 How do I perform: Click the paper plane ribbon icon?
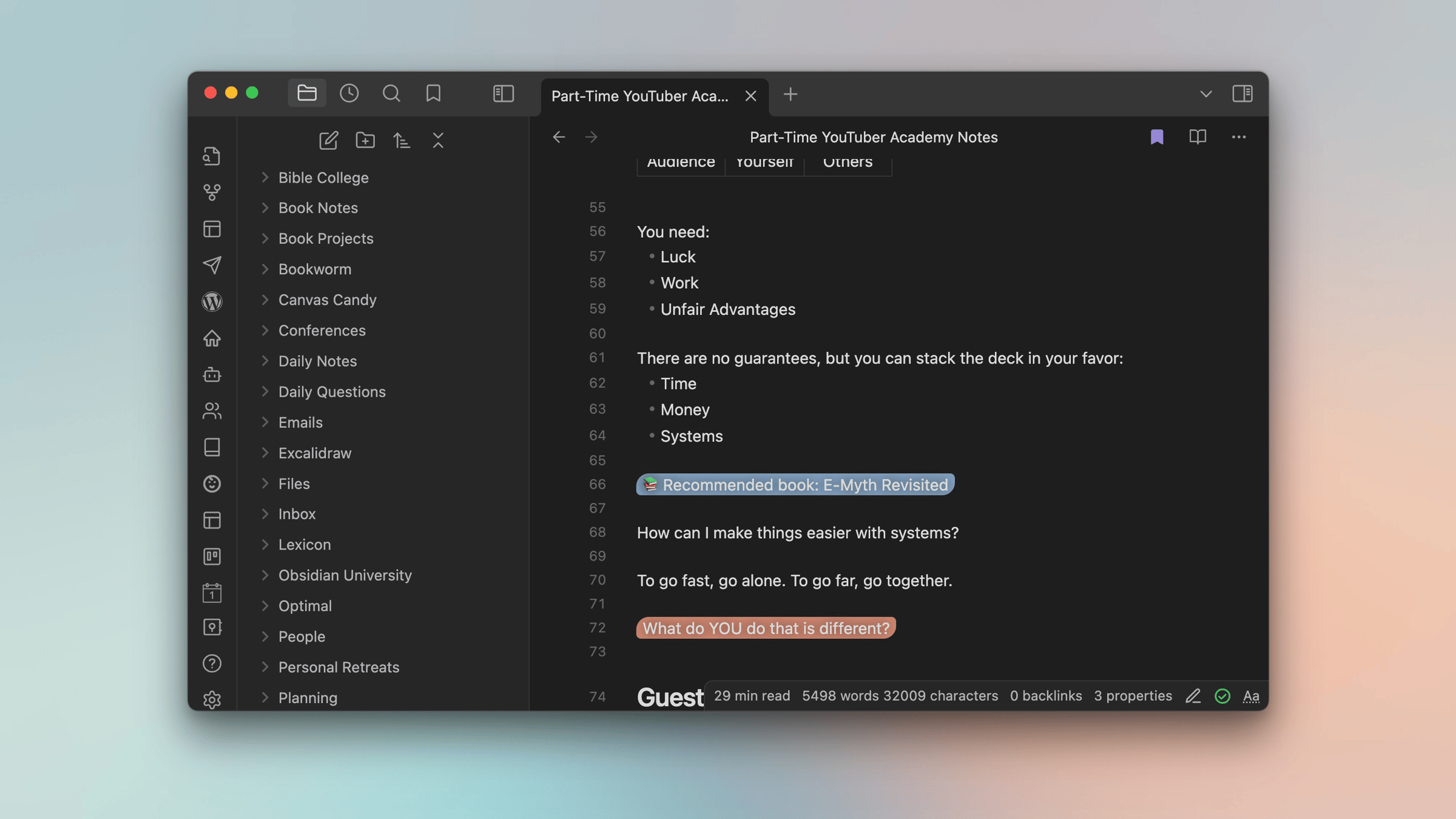click(x=212, y=265)
